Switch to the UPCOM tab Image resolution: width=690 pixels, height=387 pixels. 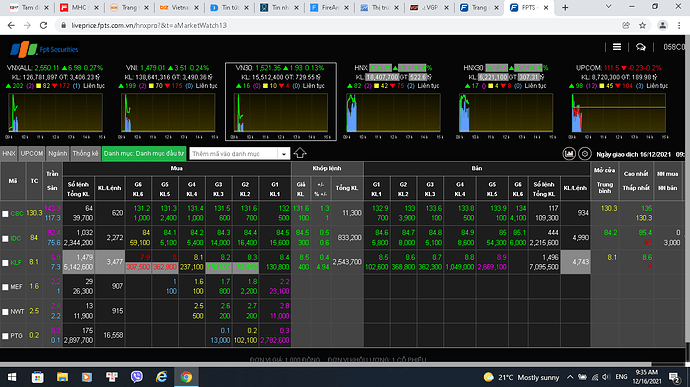(x=32, y=153)
